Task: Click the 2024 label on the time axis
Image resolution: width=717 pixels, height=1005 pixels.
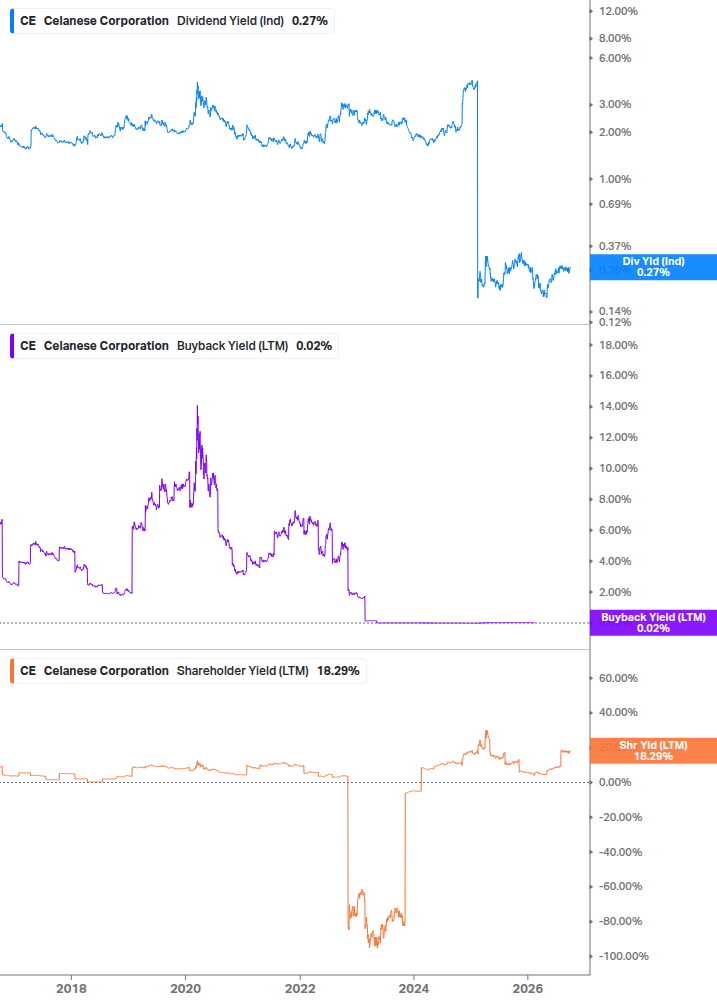Action: click(413, 989)
